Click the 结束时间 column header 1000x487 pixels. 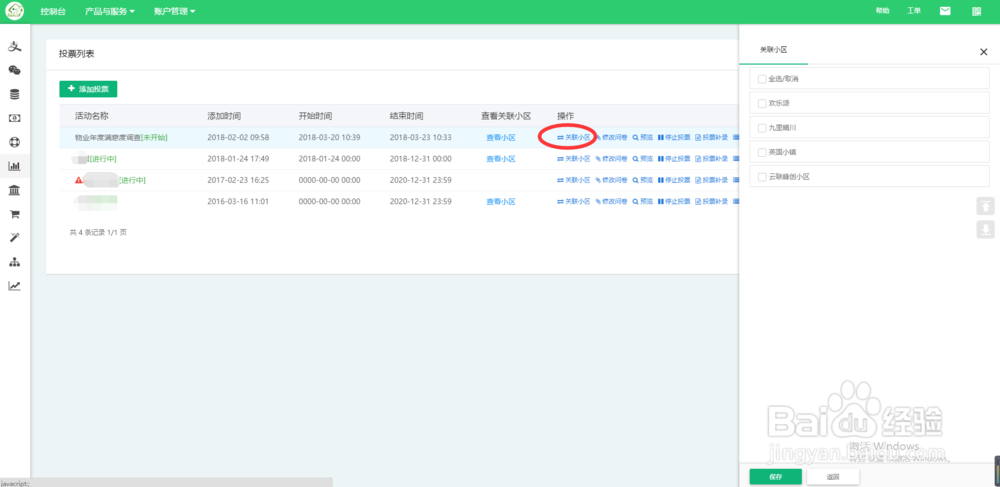point(406,116)
